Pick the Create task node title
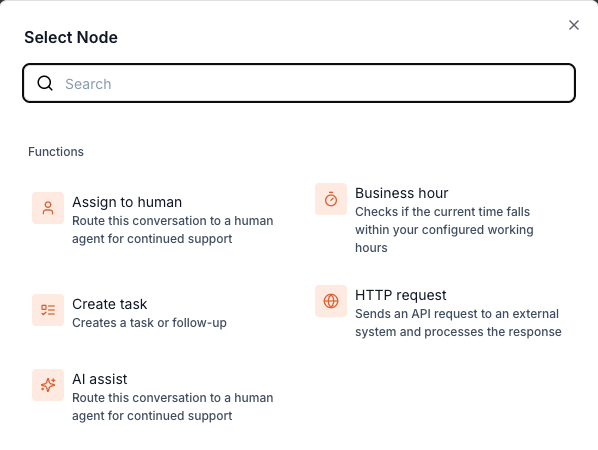This screenshot has width=598, height=450. pos(109,304)
